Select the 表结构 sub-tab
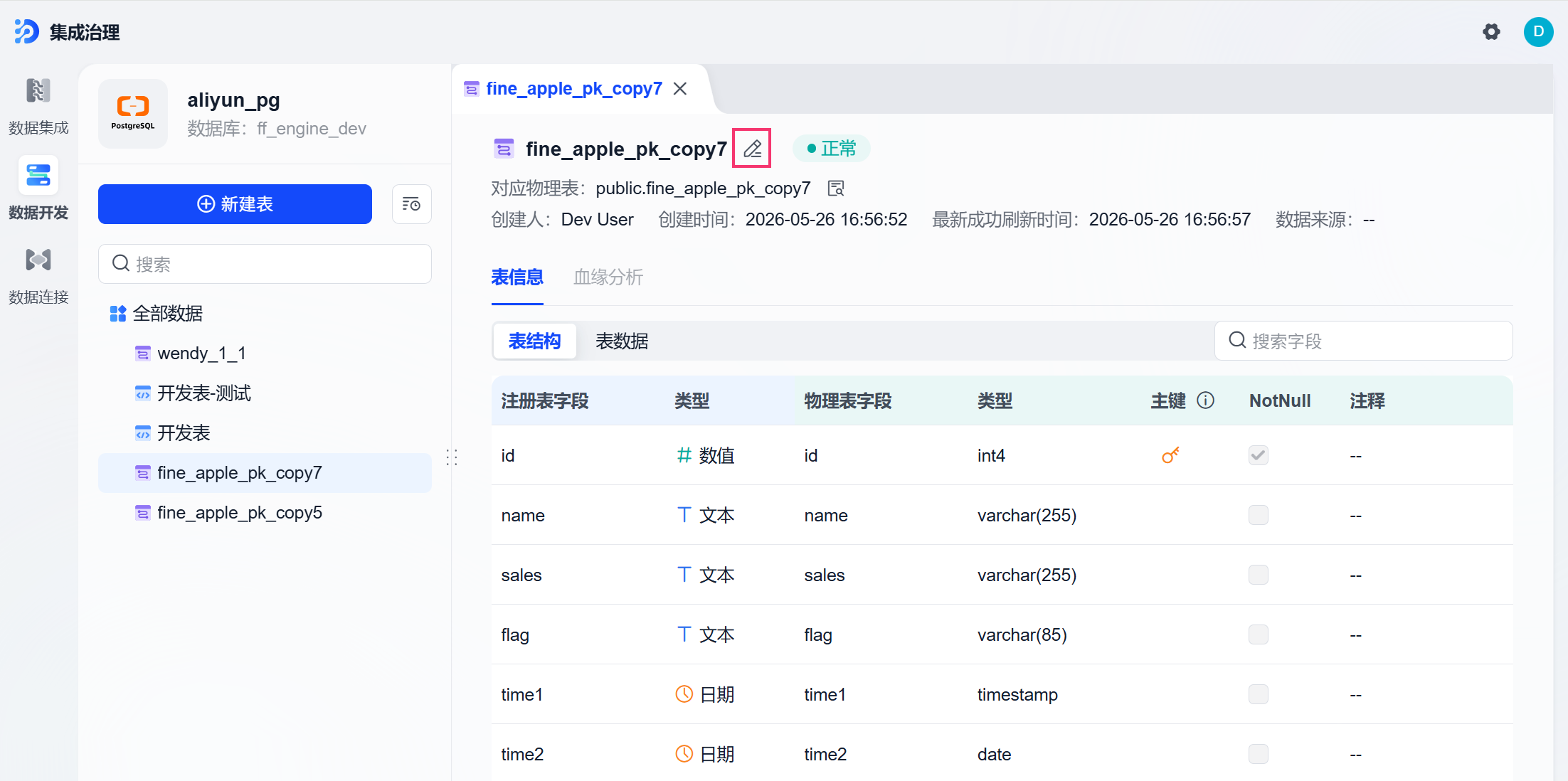This screenshot has height=781, width=1568. click(534, 341)
